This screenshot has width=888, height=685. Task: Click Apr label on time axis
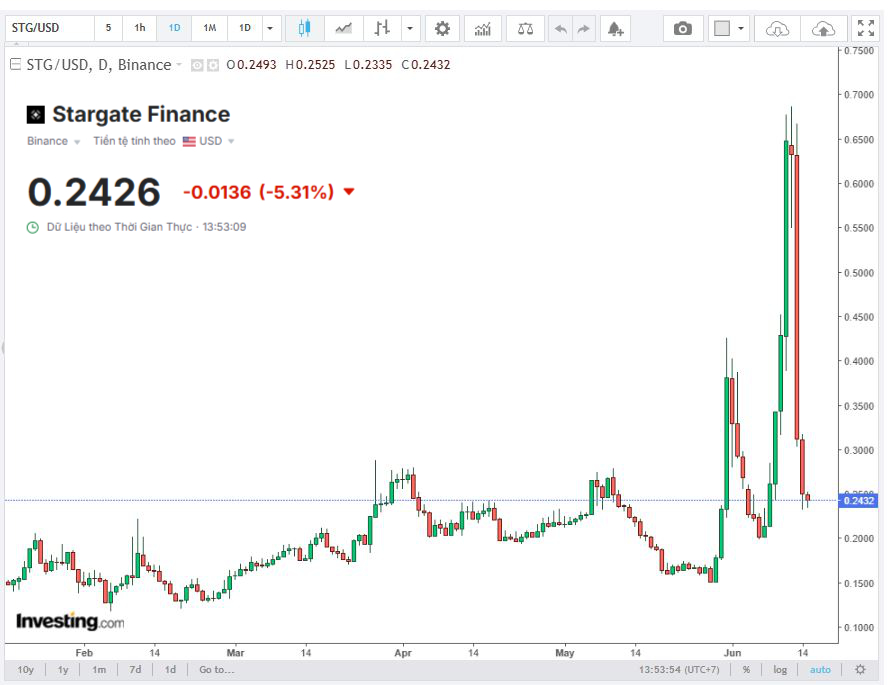[x=403, y=653]
